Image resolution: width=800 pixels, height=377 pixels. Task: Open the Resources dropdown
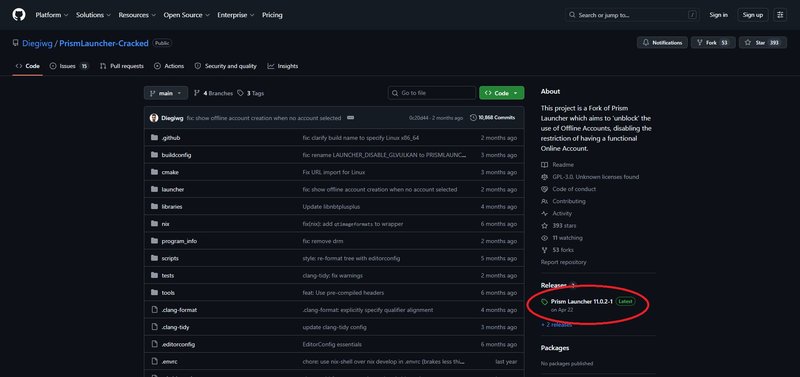click(x=137, y=15)
